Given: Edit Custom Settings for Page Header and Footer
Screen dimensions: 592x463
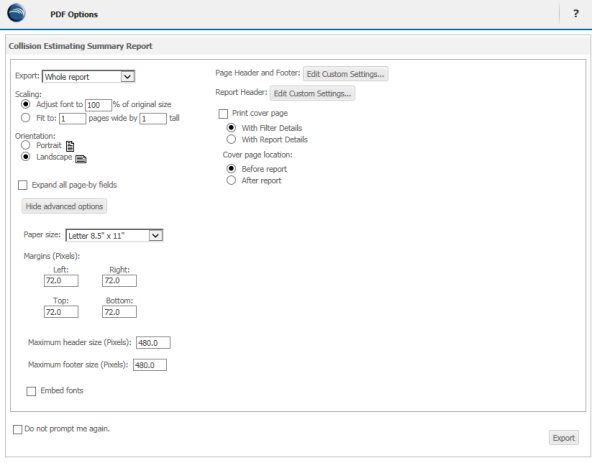Looking at the screenshot, I should point(345,74).
